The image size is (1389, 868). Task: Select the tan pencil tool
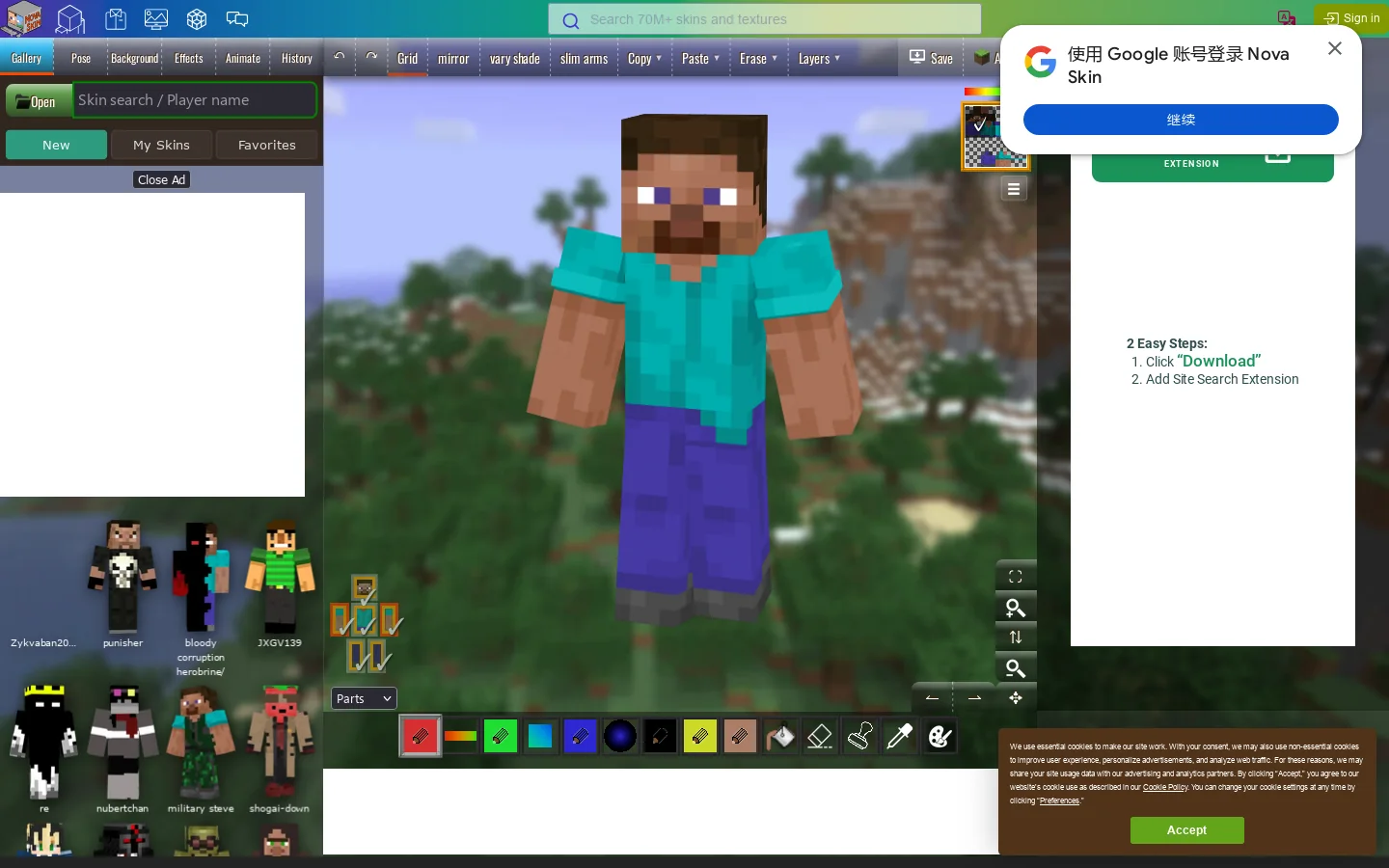740,737
